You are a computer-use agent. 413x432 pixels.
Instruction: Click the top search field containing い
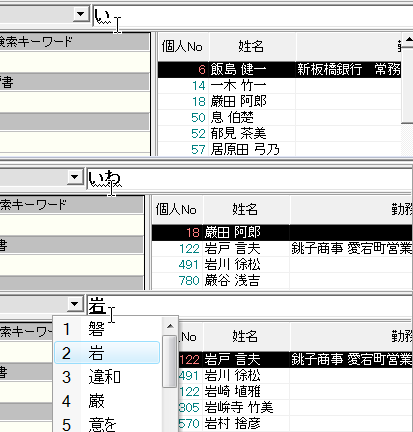point(252,16)
